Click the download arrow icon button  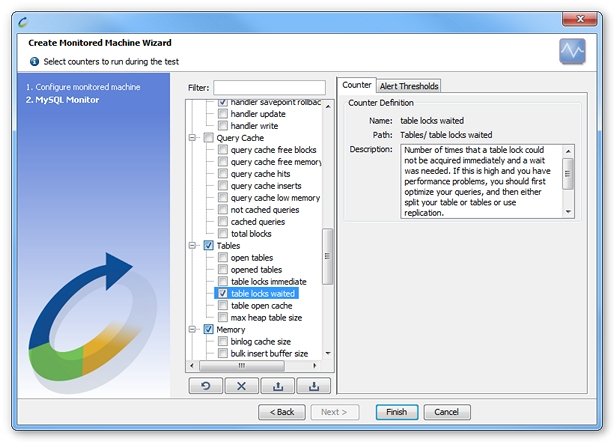(x=314, y=386)
